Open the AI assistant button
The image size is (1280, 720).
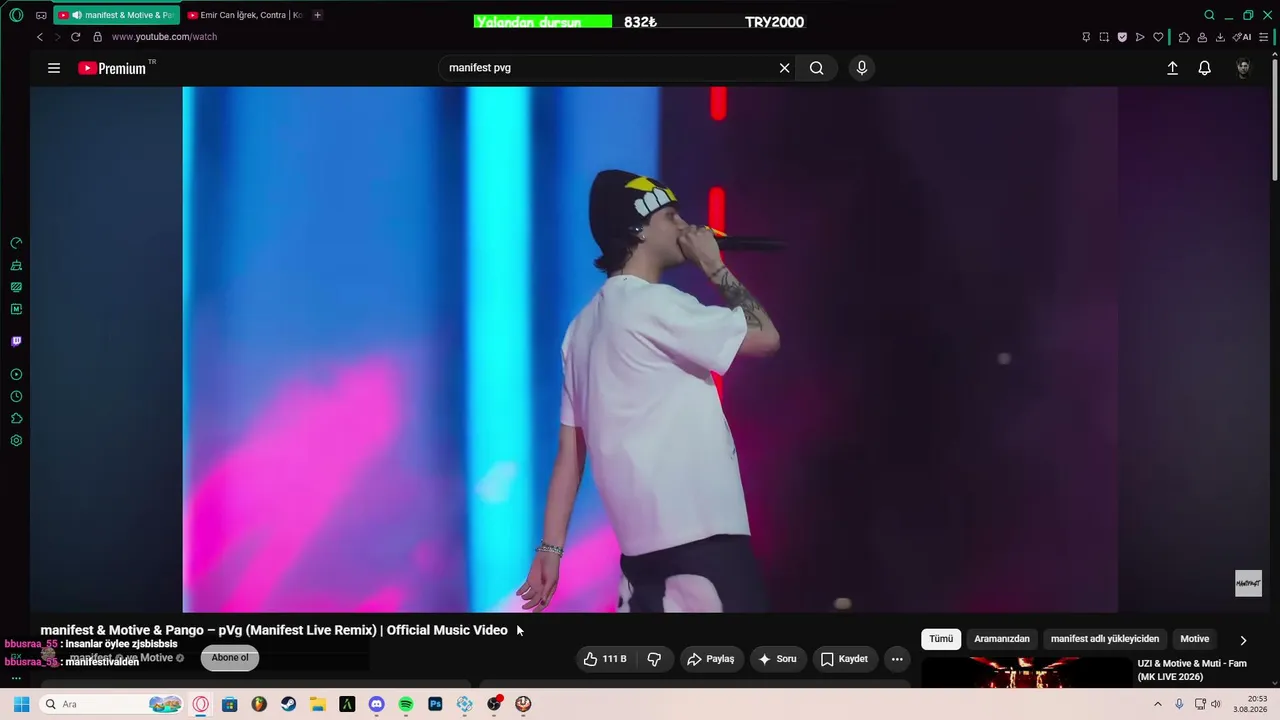click(x=1242, y=37)
